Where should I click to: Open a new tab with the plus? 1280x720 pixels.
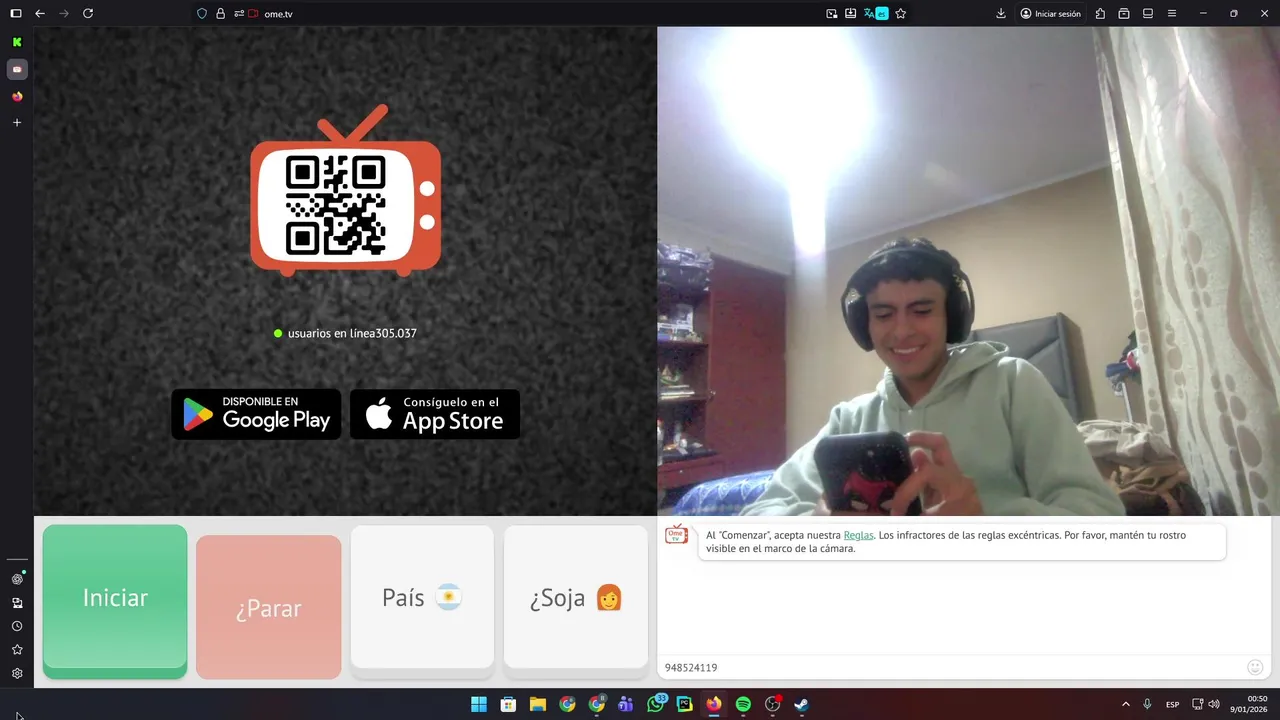click(x=17, y=122)
